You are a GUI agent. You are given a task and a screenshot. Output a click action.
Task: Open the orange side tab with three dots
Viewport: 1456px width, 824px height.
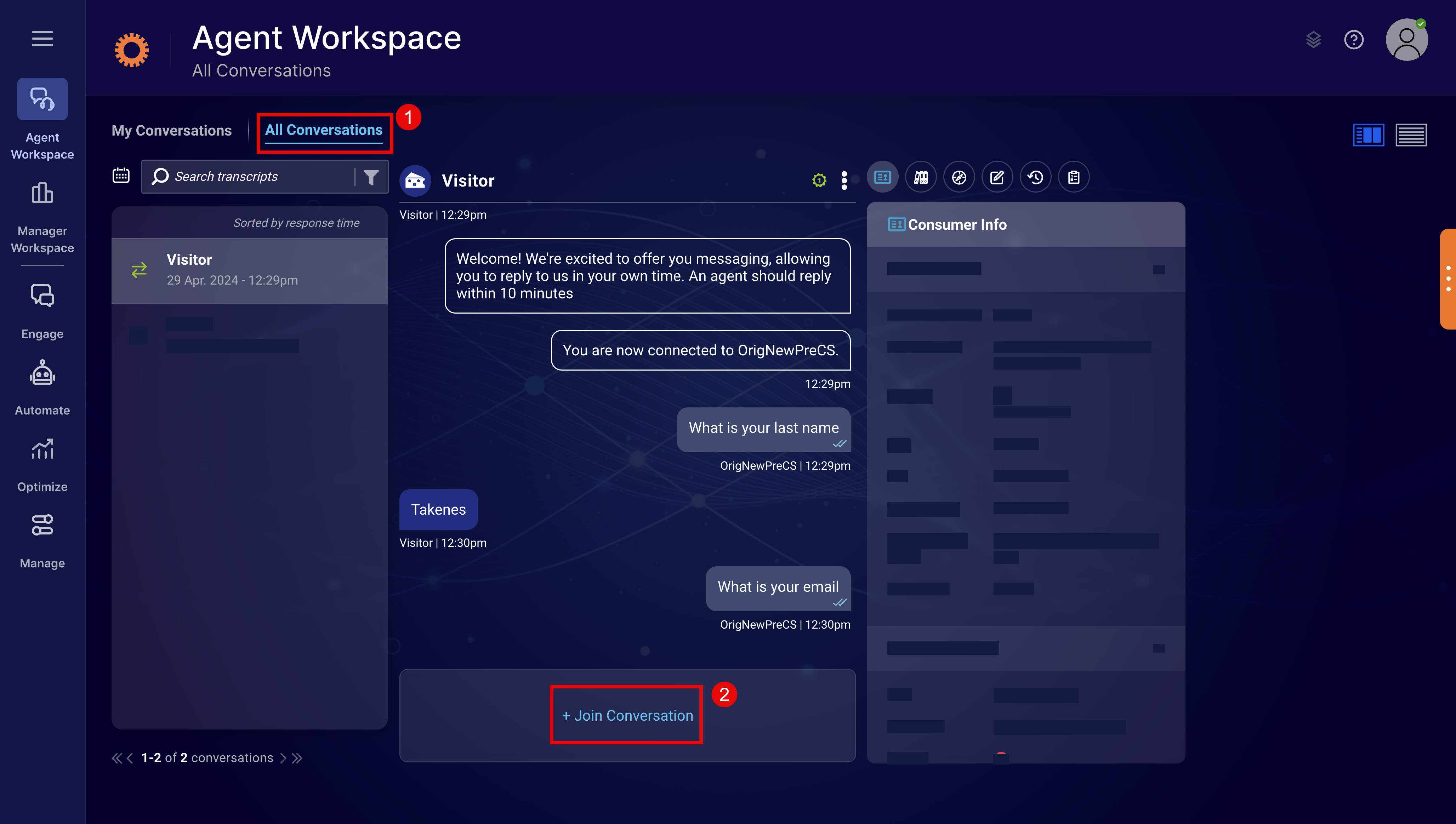pos(1448,279)
